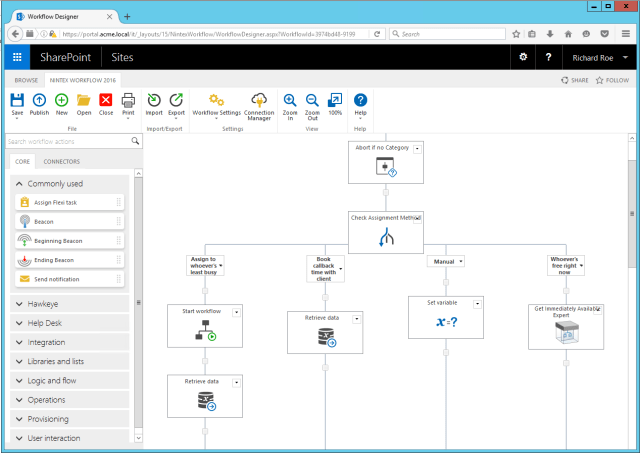
Task: Expand the Logic and flow category
Action: point(20,380)
